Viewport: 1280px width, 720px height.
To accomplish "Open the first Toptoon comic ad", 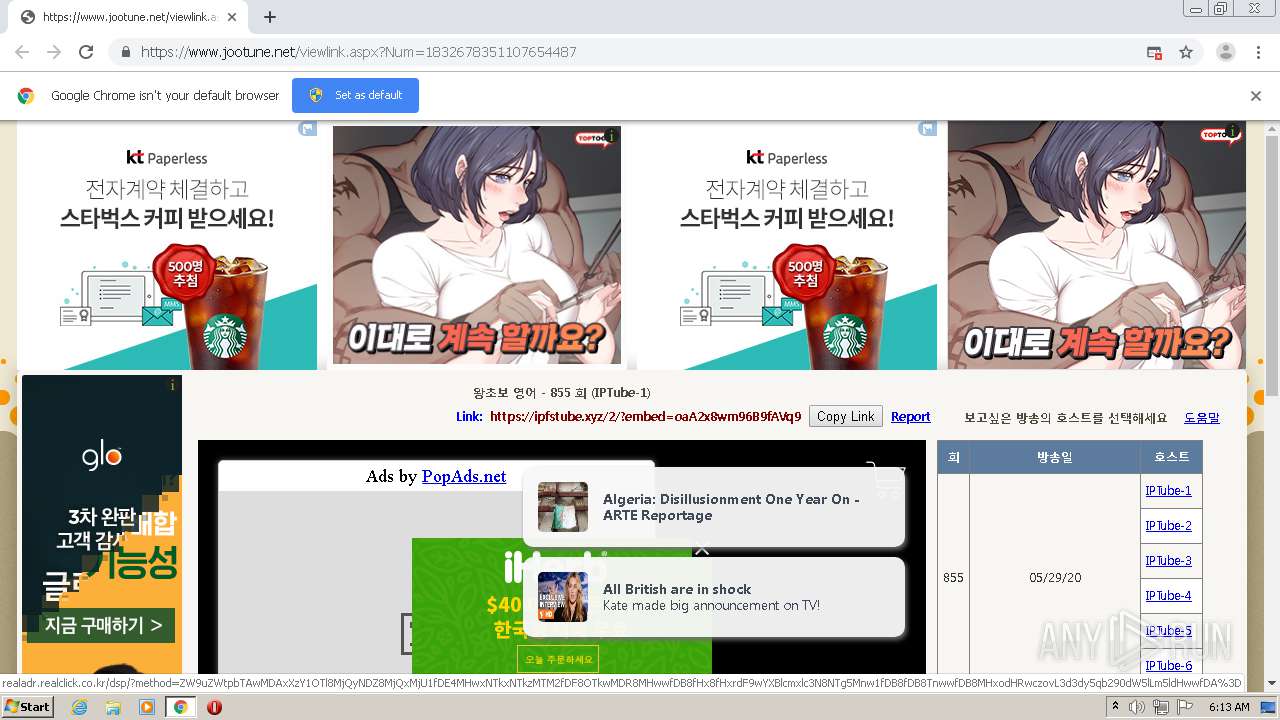I will tap(477, 245).
